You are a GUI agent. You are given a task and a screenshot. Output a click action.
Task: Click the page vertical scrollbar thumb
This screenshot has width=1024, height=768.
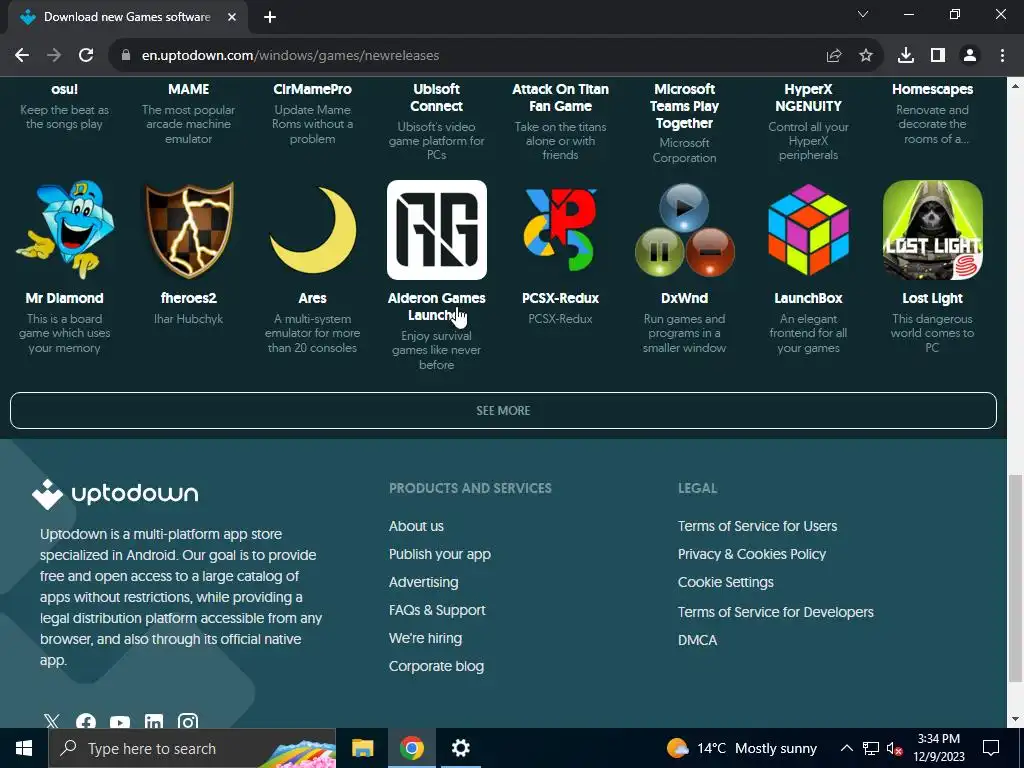pos(1016,578)
